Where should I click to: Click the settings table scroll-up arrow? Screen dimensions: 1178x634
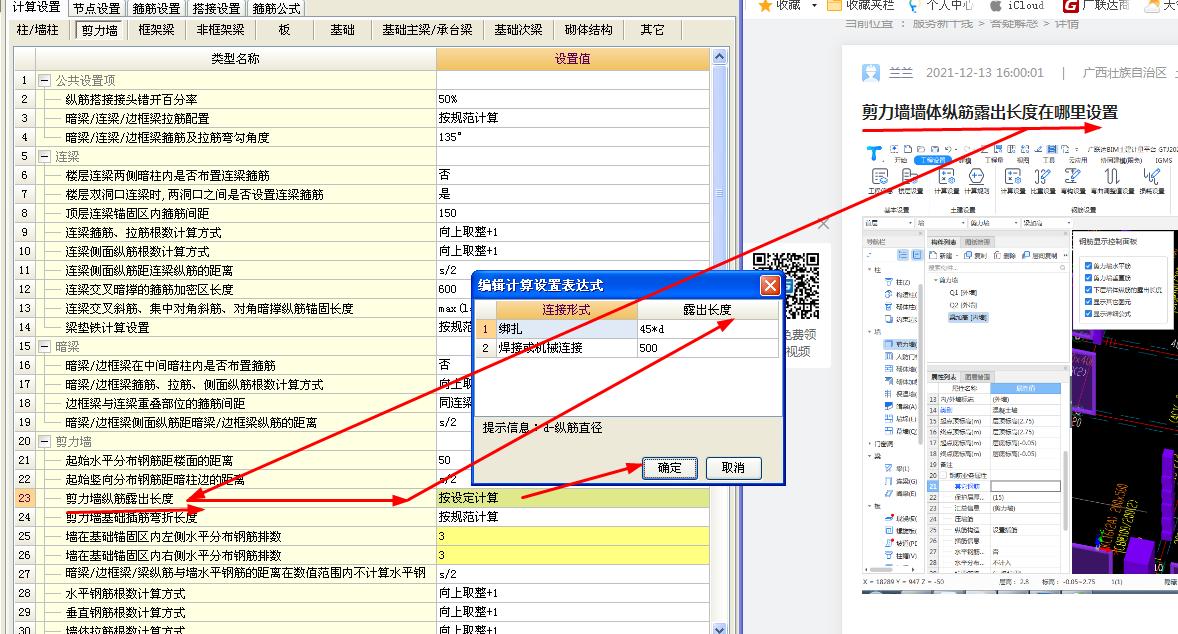[719, 58]
